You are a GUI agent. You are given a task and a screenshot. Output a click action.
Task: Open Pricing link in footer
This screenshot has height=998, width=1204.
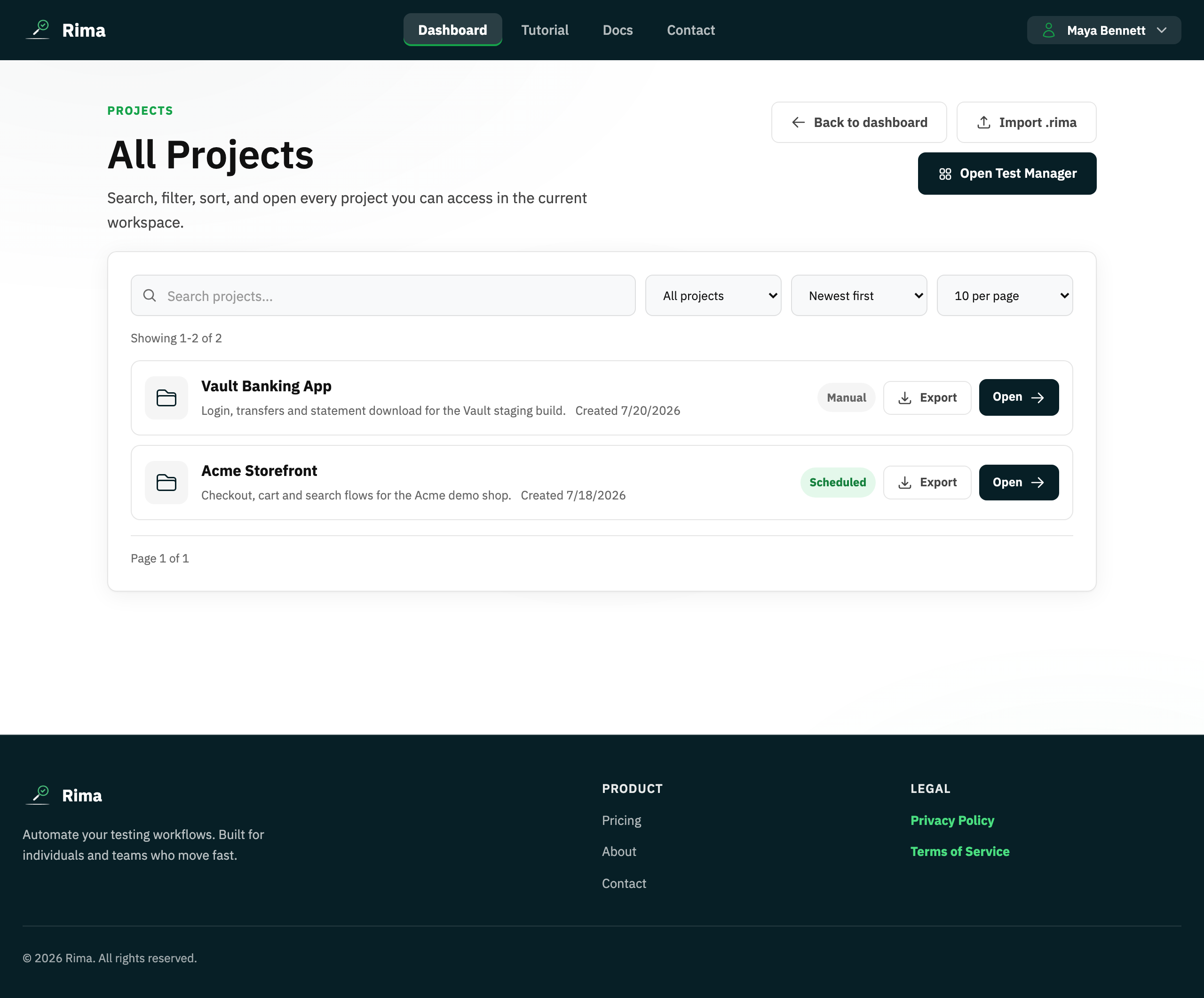point(621,820)
